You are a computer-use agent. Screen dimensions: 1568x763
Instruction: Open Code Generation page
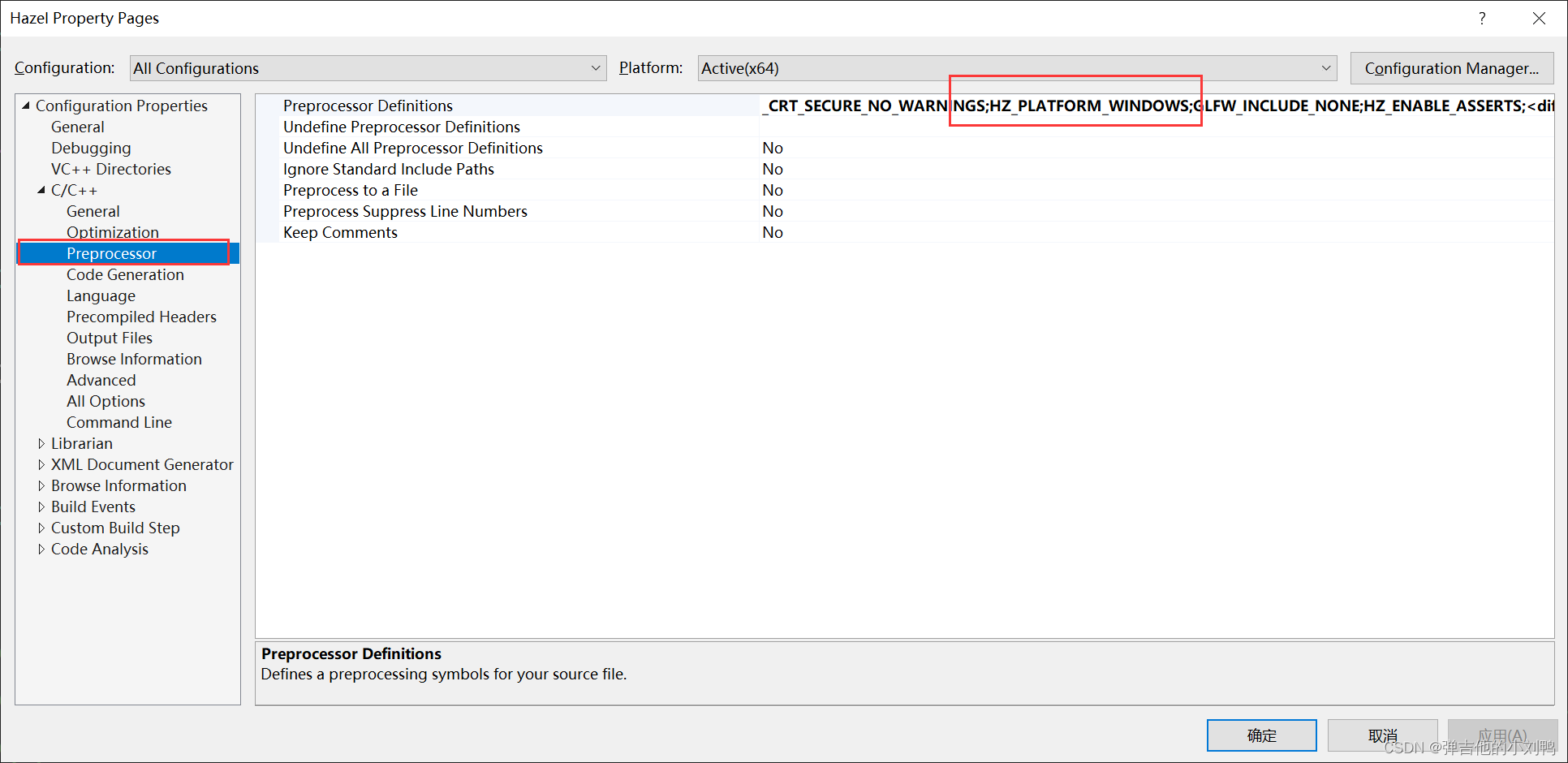125,274
